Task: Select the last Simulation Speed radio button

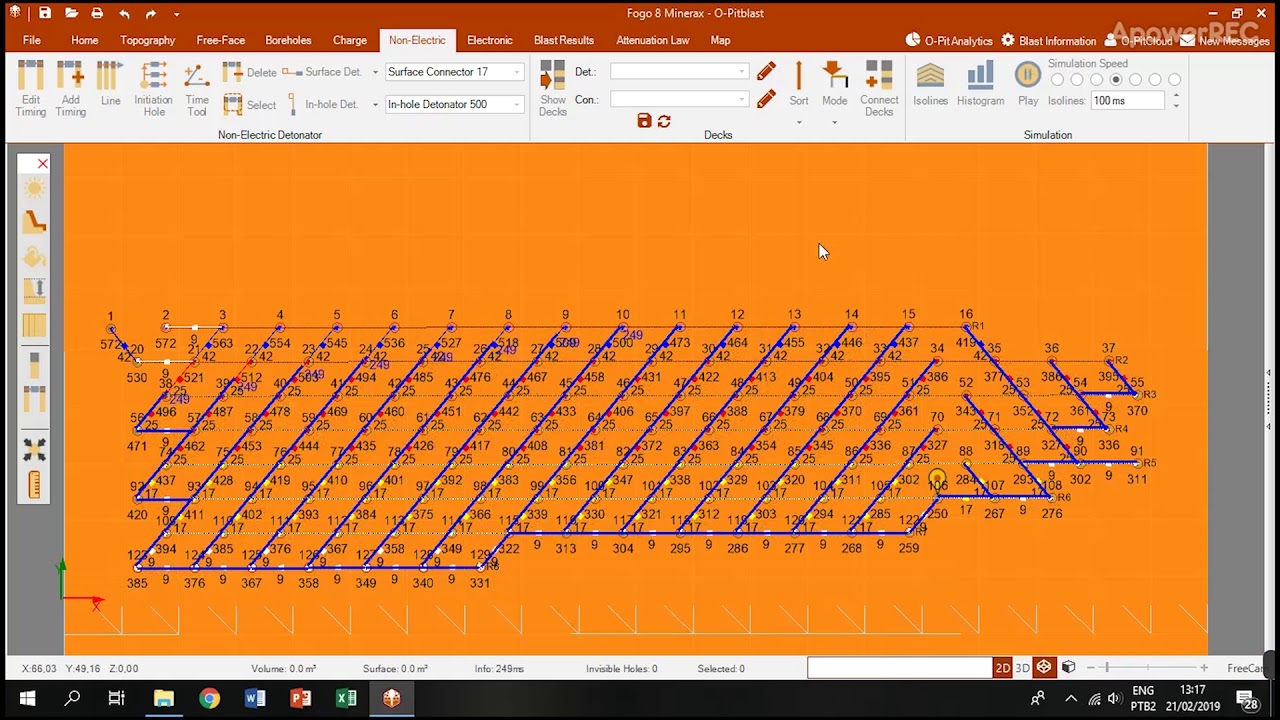Action: 1174,80
